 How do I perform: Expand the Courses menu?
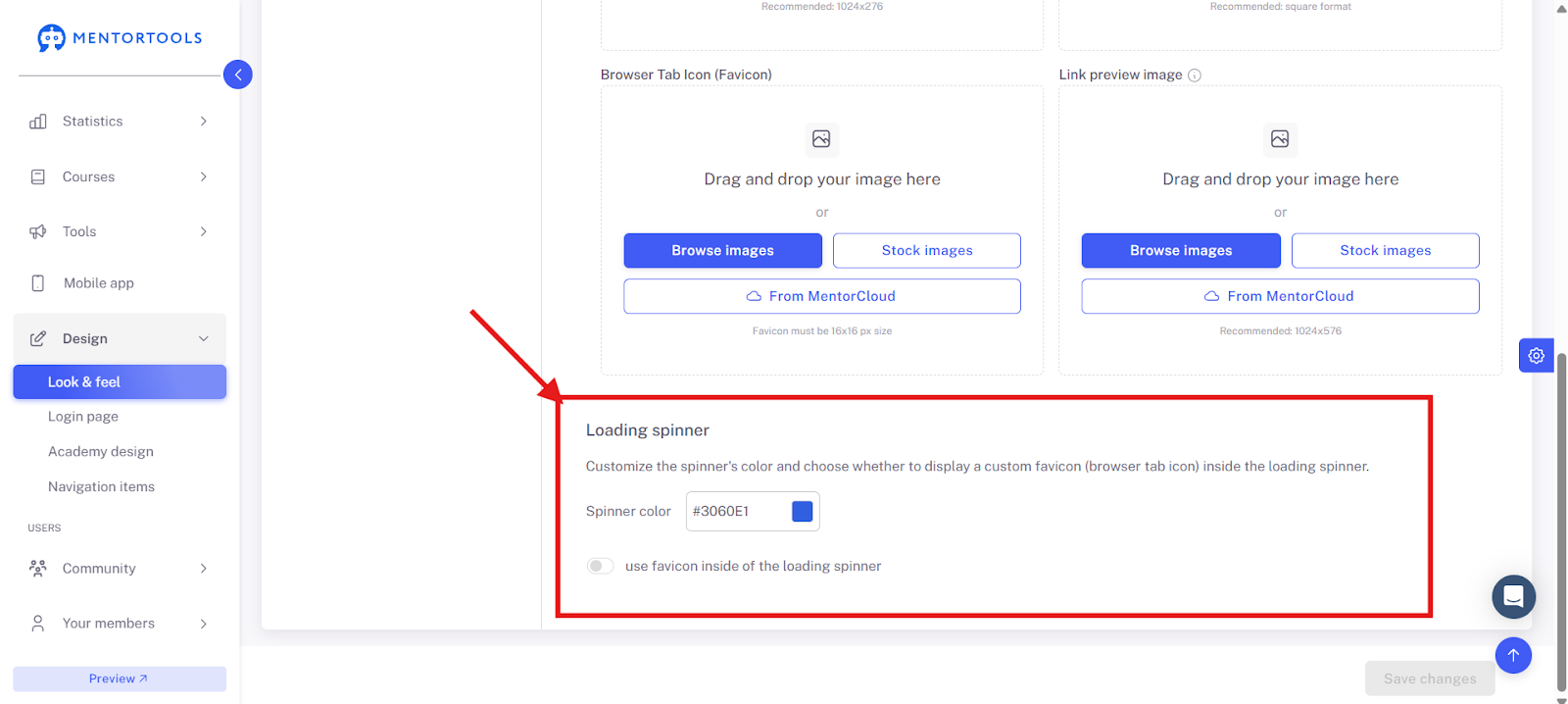pos(120,176)
